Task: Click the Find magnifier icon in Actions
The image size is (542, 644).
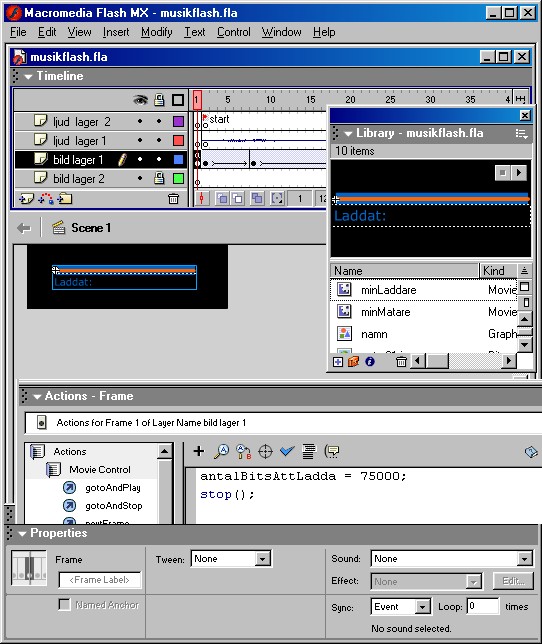Action: click(222, 451)
